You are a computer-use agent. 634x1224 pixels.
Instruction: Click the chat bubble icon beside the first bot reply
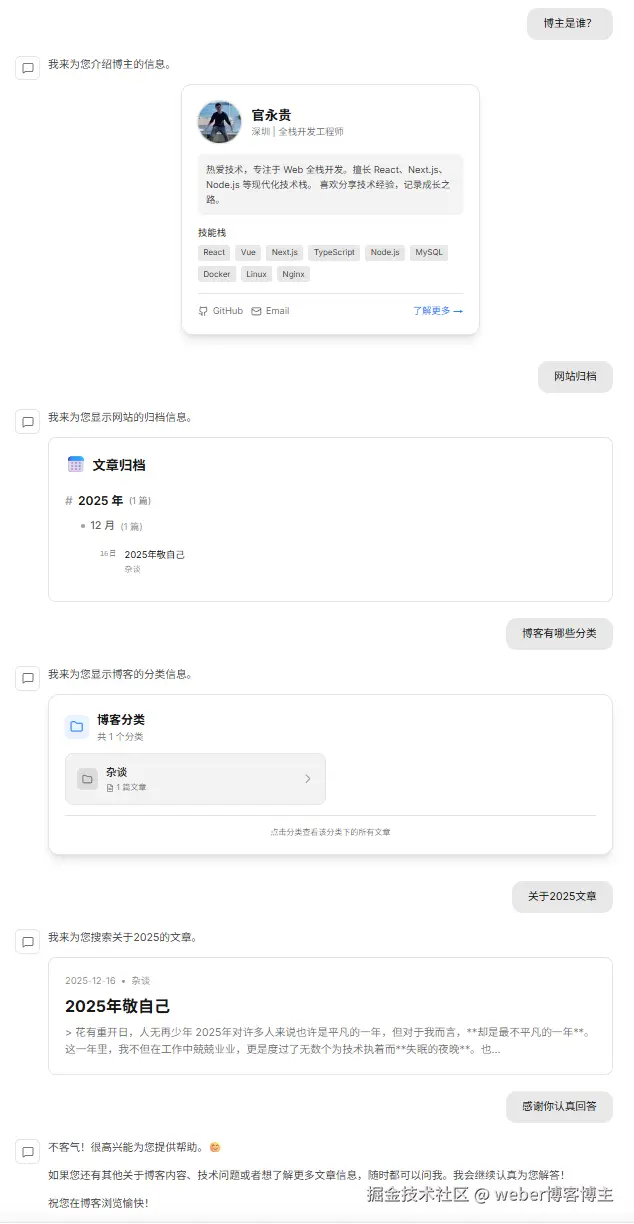click(27, 67)
